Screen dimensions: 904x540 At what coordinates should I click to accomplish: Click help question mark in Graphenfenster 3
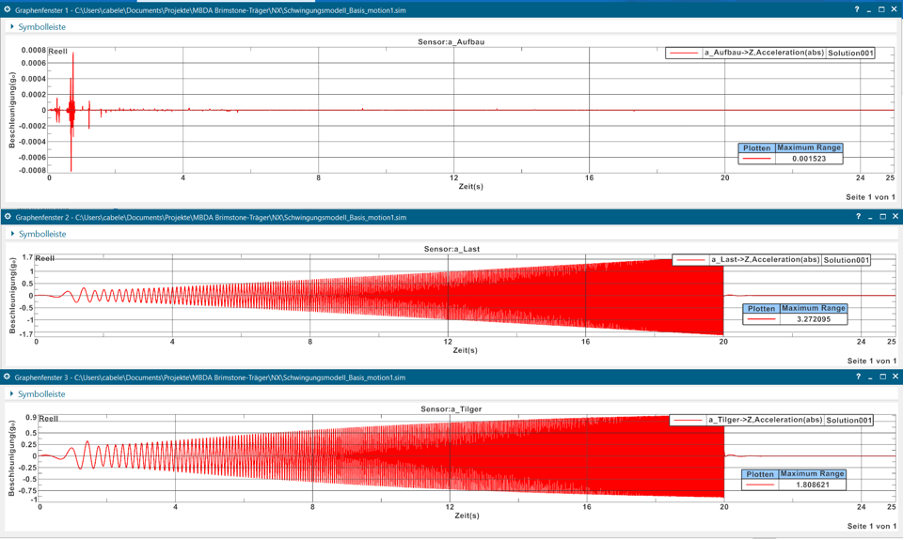856,377
